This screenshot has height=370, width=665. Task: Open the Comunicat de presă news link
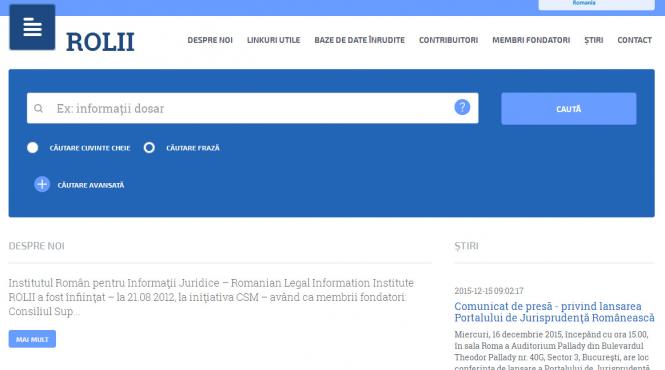pyautogui.click(x=554, y=312)
